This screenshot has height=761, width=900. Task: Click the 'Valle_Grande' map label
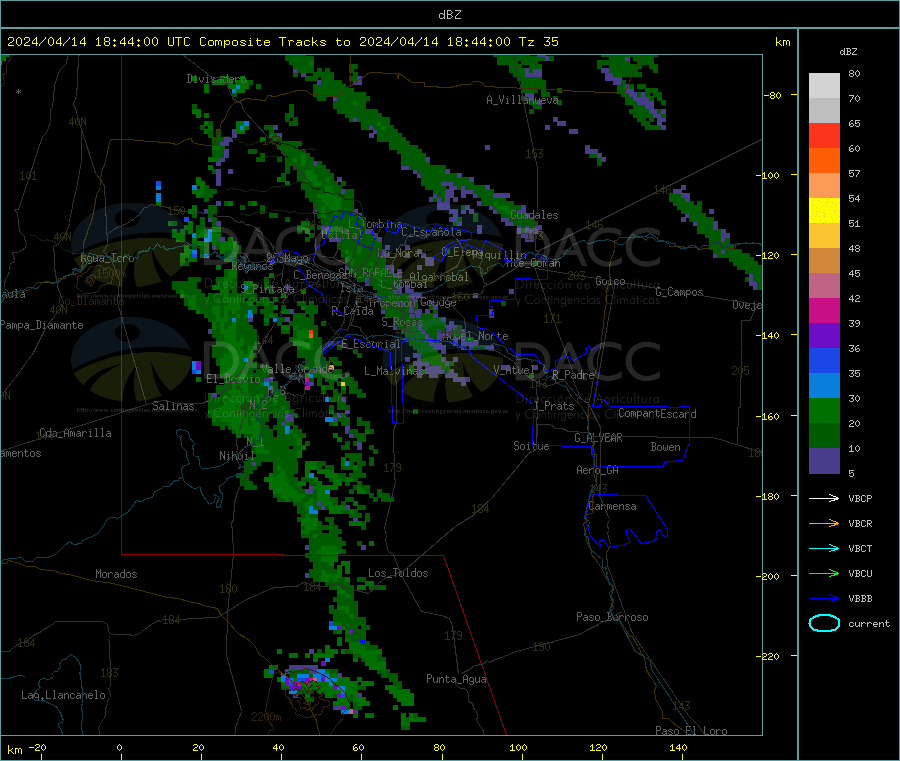click(x=297, y=369)
